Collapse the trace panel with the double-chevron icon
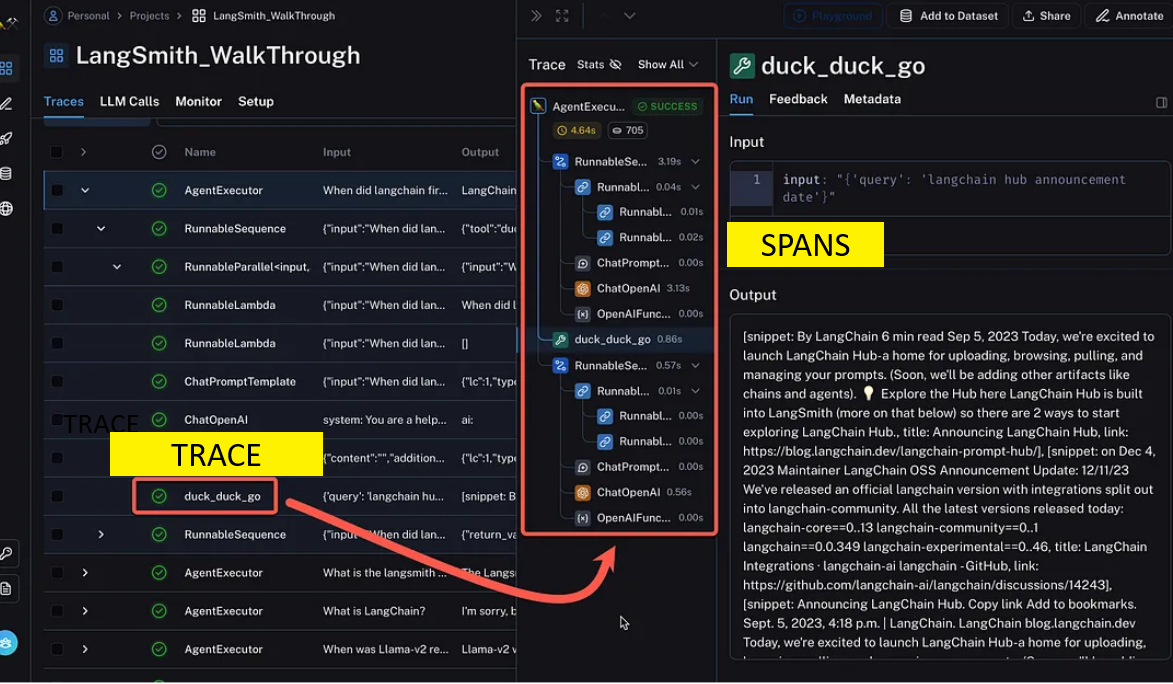The image size is (1173, 684). [x=536, y=16]
